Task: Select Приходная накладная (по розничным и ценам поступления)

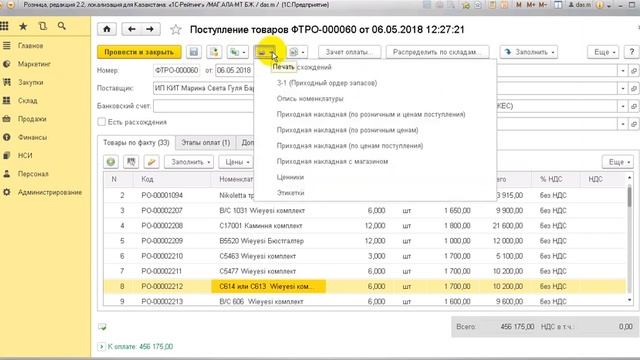Action: pyautogui.click(x=371, y=114)
